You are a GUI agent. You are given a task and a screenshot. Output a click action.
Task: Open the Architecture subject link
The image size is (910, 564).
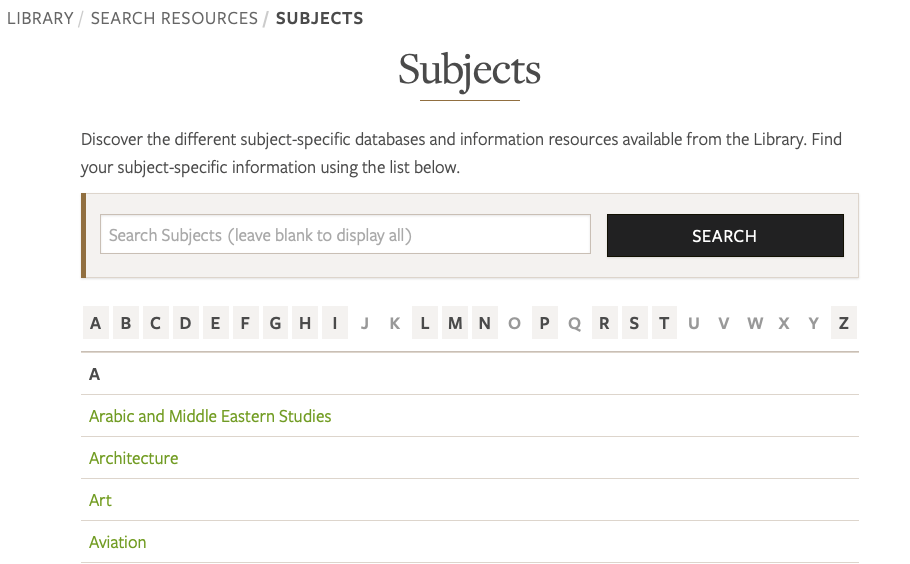tap(133, 458)
